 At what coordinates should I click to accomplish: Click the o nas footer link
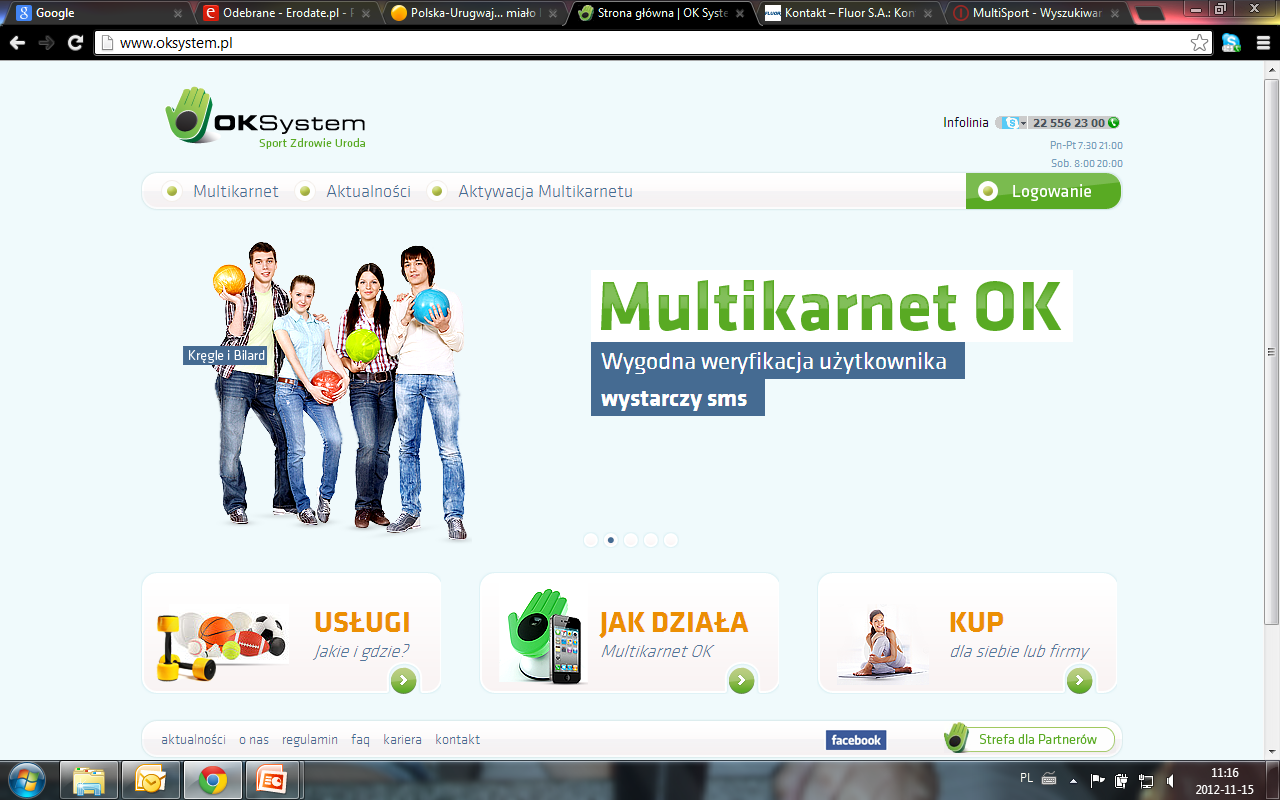[254, 740]
